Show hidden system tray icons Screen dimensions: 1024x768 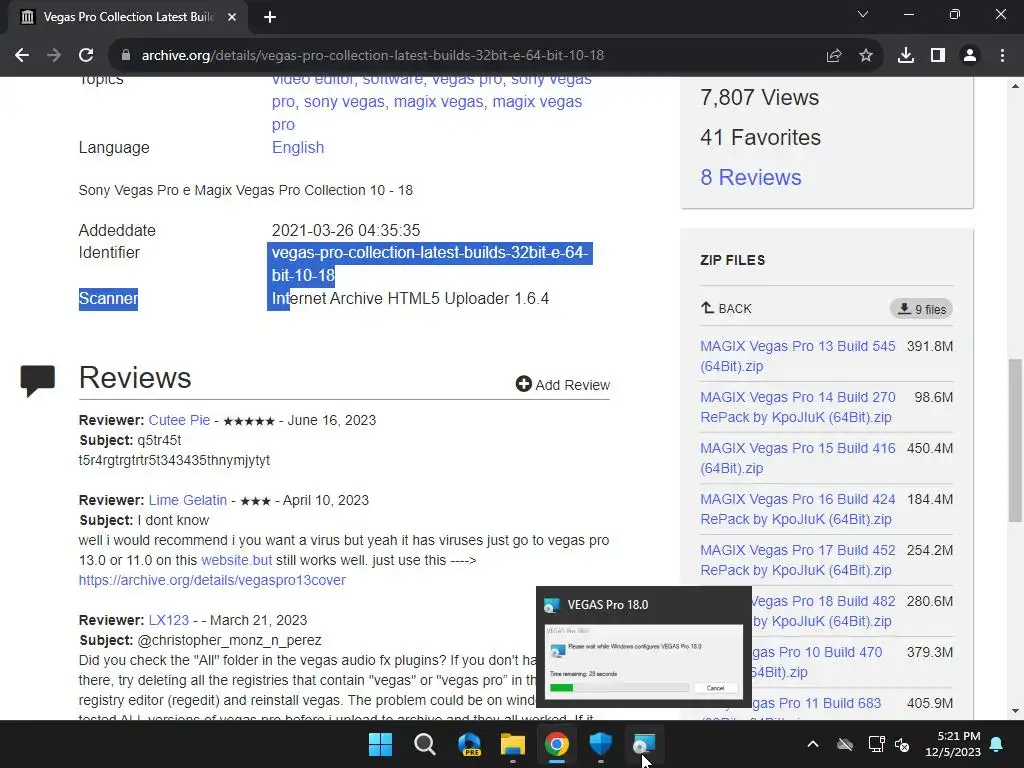tap(813, 744)
